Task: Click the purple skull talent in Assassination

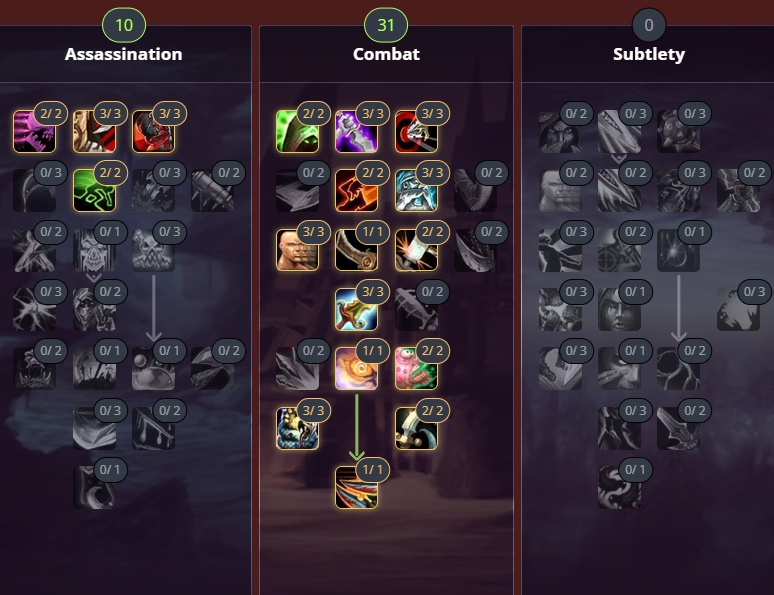Action: coord(35,131)
